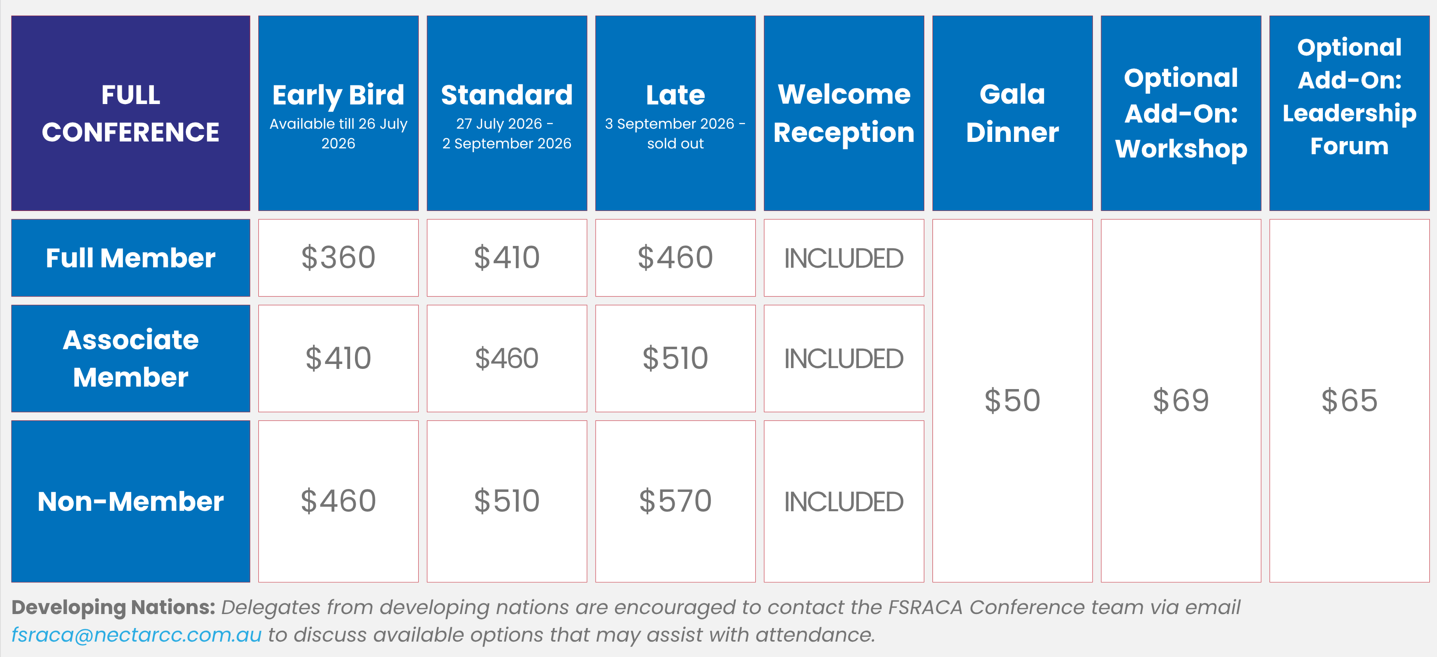Click the $570 Non-Member Late price
Viewport: 1437px width, 657px height.
tap(675, 501)
